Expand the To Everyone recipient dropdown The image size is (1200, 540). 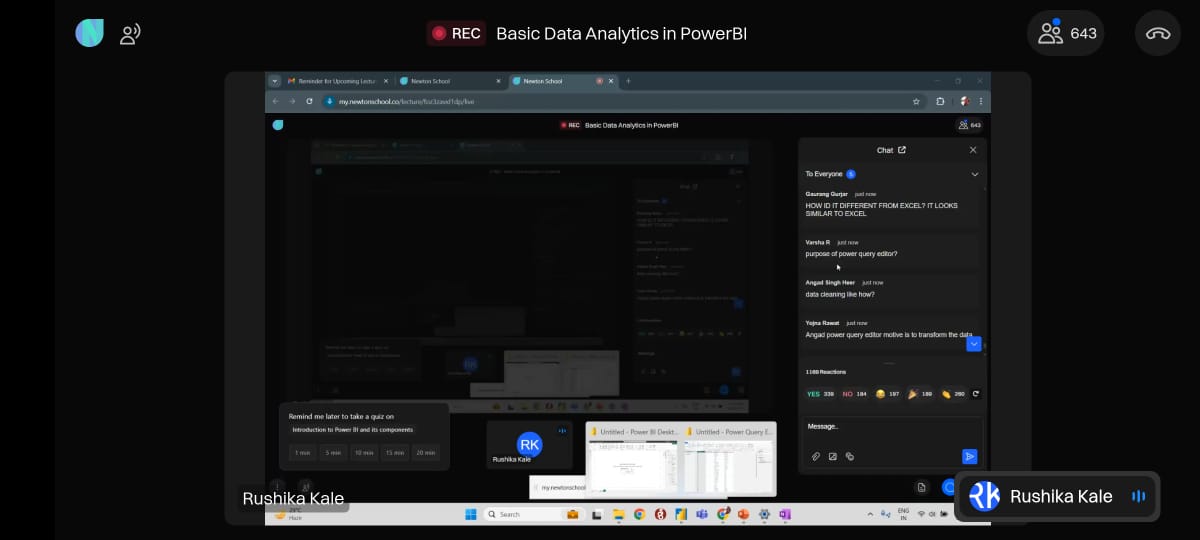pos(975,174)
